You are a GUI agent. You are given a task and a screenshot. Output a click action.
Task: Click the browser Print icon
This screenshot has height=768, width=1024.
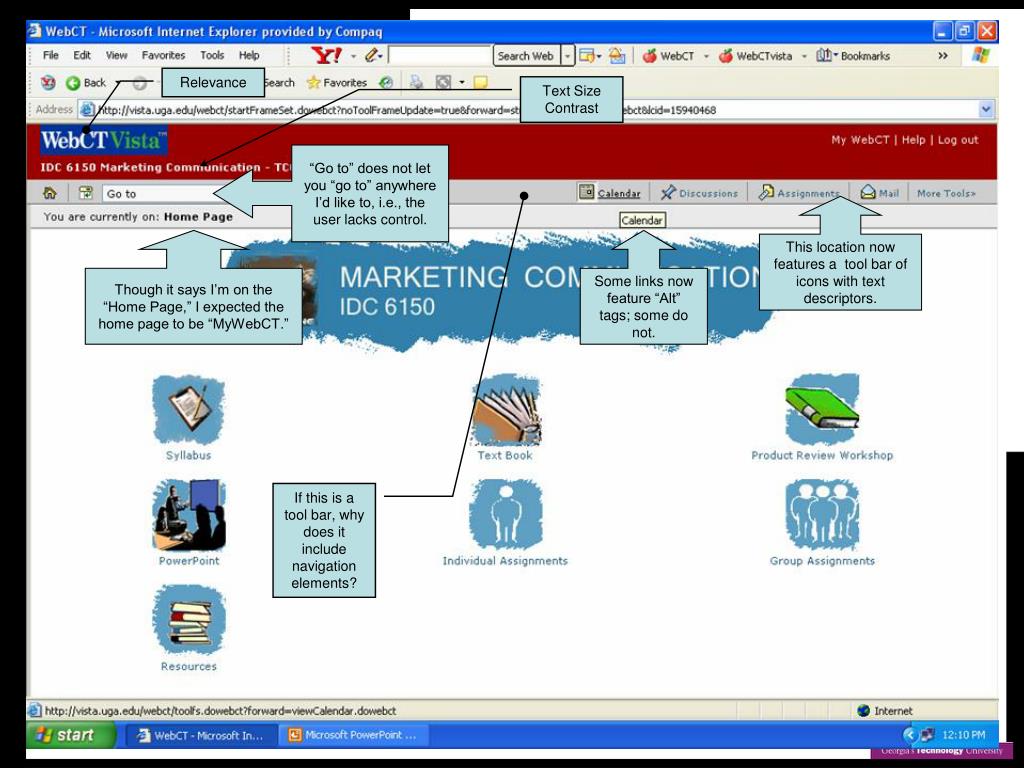[416, 82]
